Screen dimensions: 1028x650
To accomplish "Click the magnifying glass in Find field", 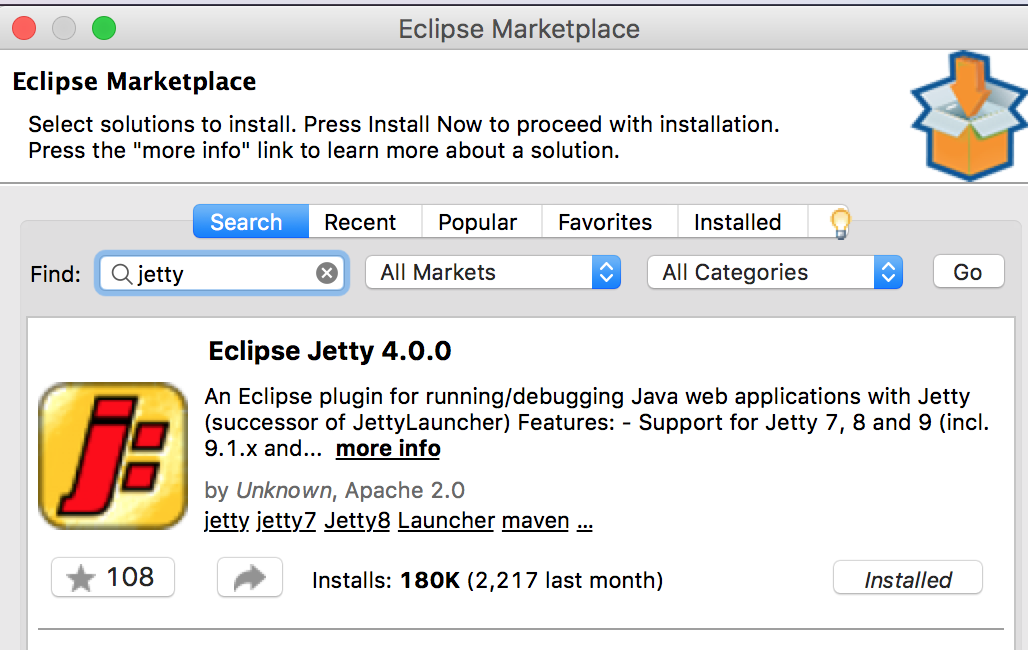I will click(121, 273).
